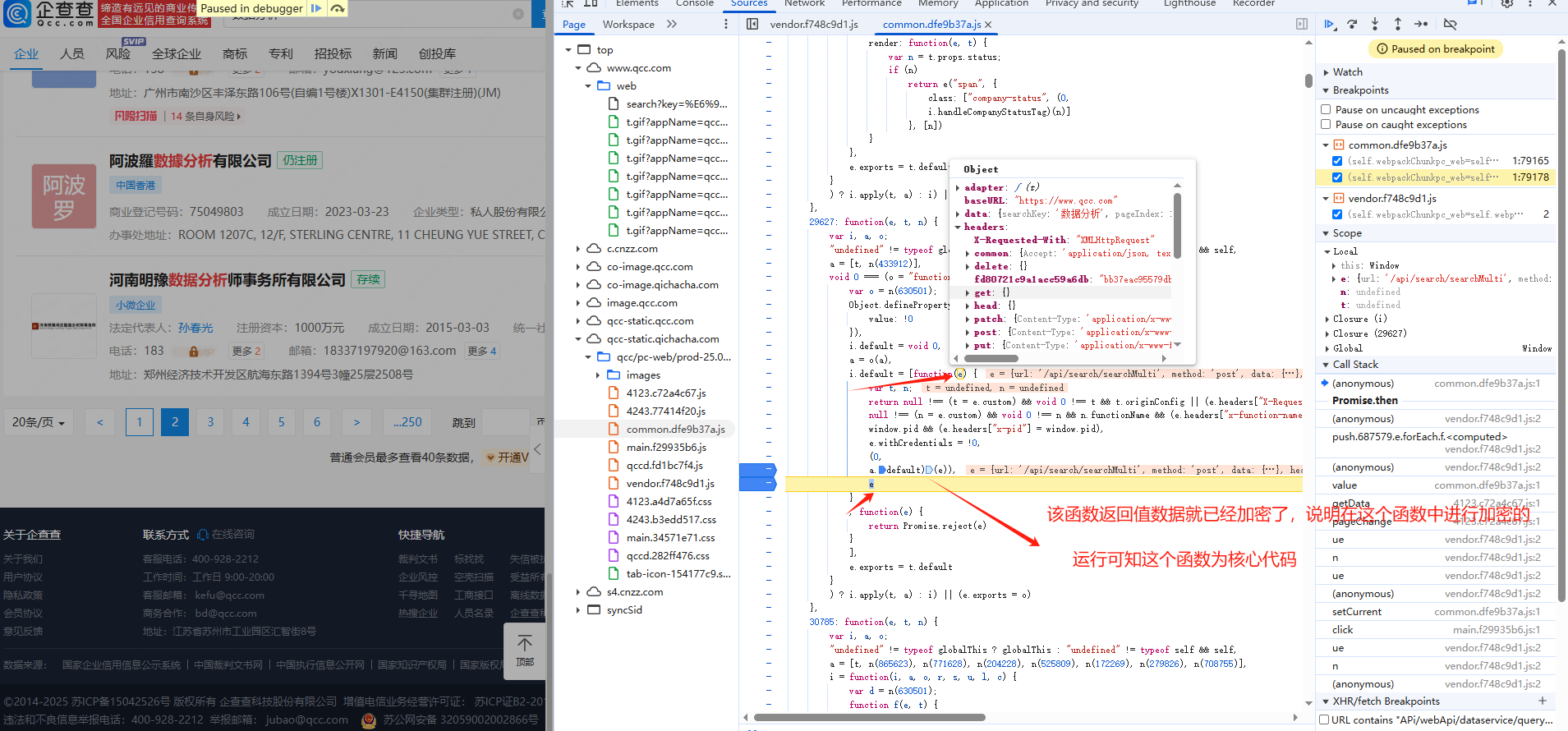Deactivate breakpoints icon
This screenshot has width=1568, height=731.
(1451, 25)
